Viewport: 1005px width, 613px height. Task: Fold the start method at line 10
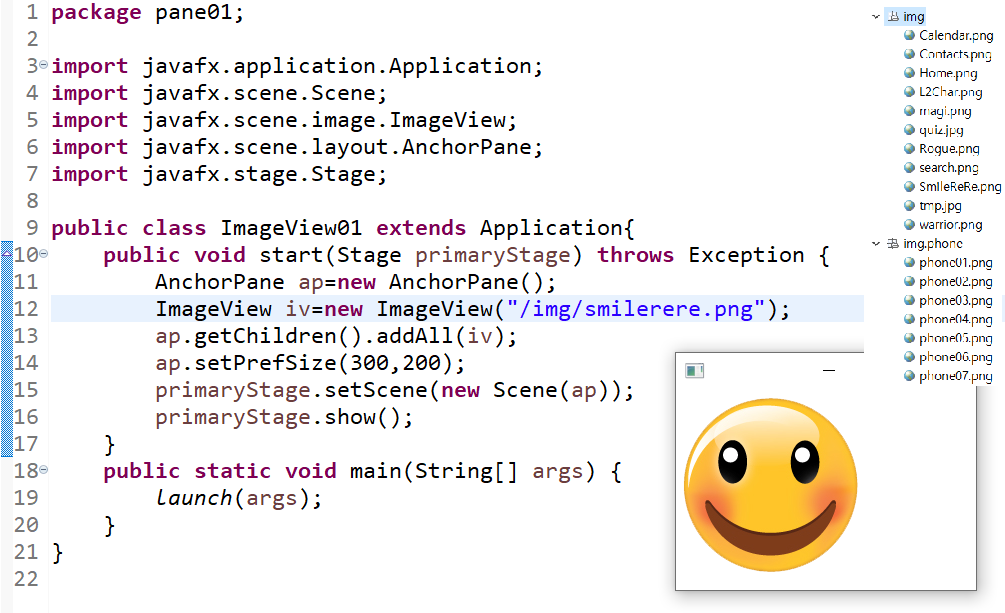point(44,254)
